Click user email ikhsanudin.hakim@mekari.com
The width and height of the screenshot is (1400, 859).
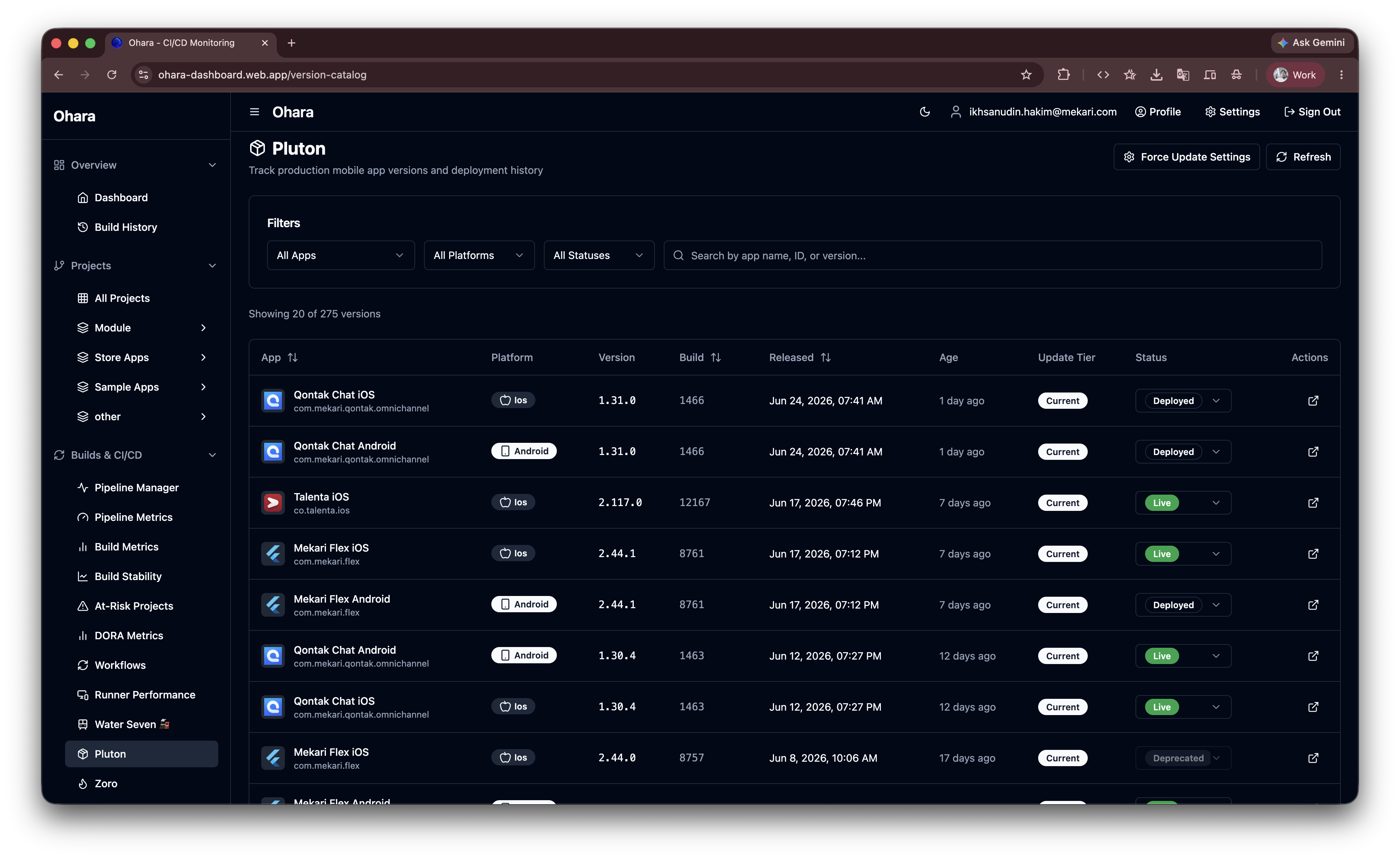point(1042,112)
